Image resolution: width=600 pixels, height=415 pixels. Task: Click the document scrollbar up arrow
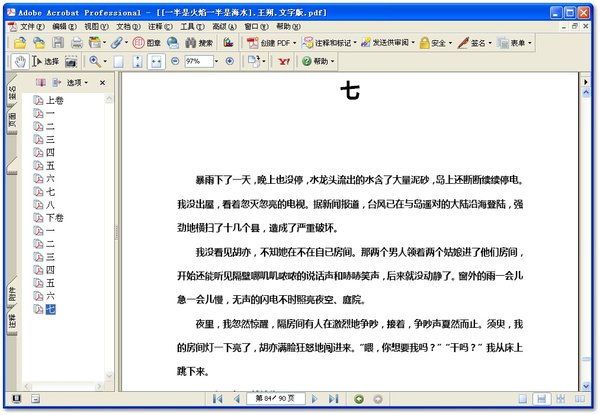coord(586,93)
